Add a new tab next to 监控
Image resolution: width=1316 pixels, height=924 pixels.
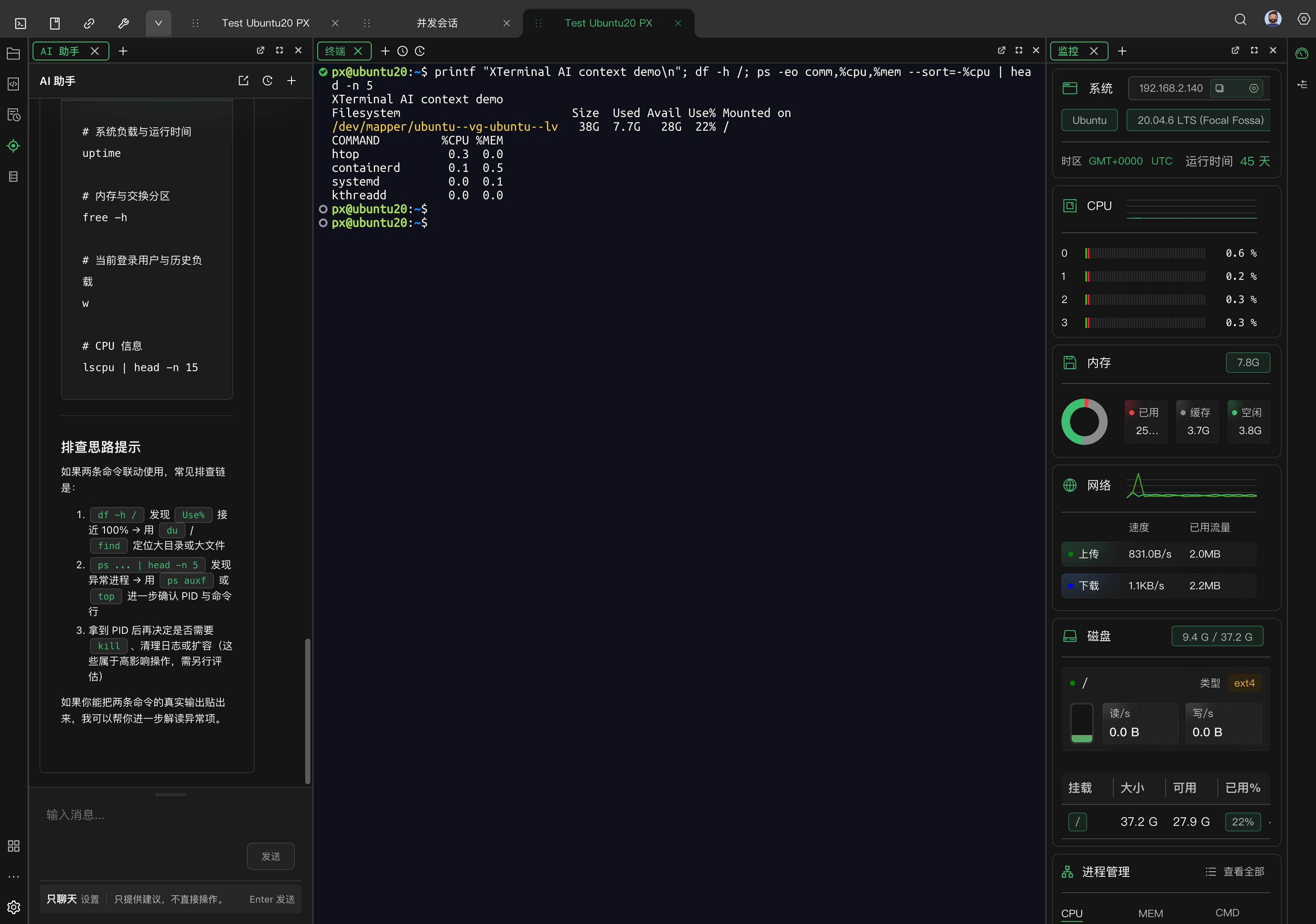(1122, 51)
